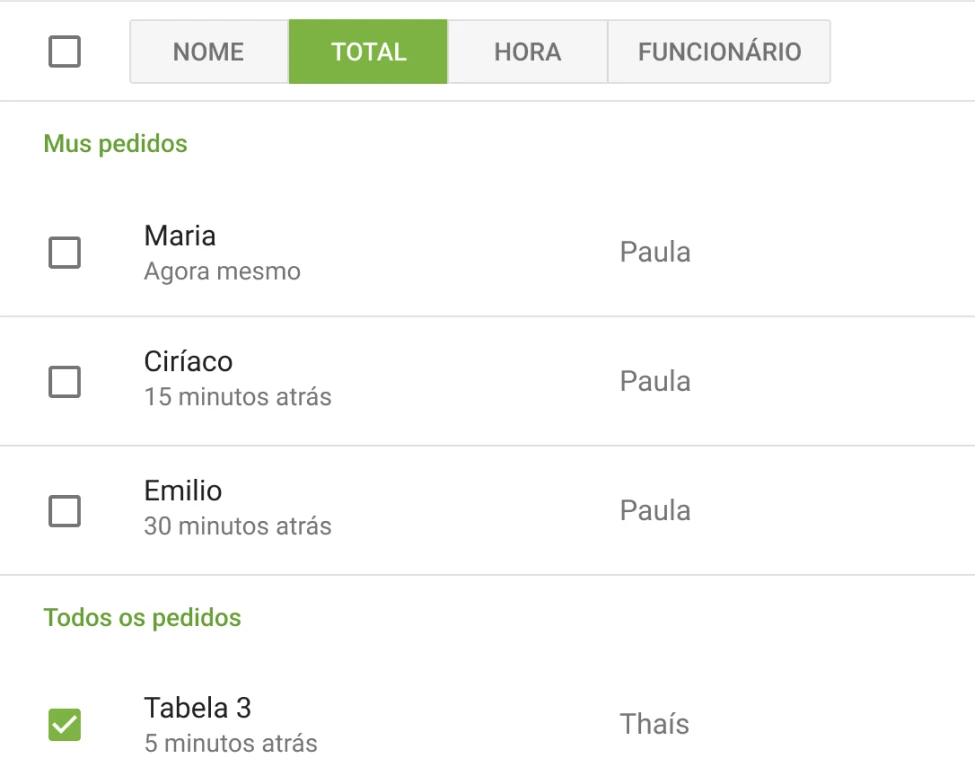Click the Todos os pedidos section header
Image resolution: width=975 pixels, height=777 pixels.
(x=142, y=617)
